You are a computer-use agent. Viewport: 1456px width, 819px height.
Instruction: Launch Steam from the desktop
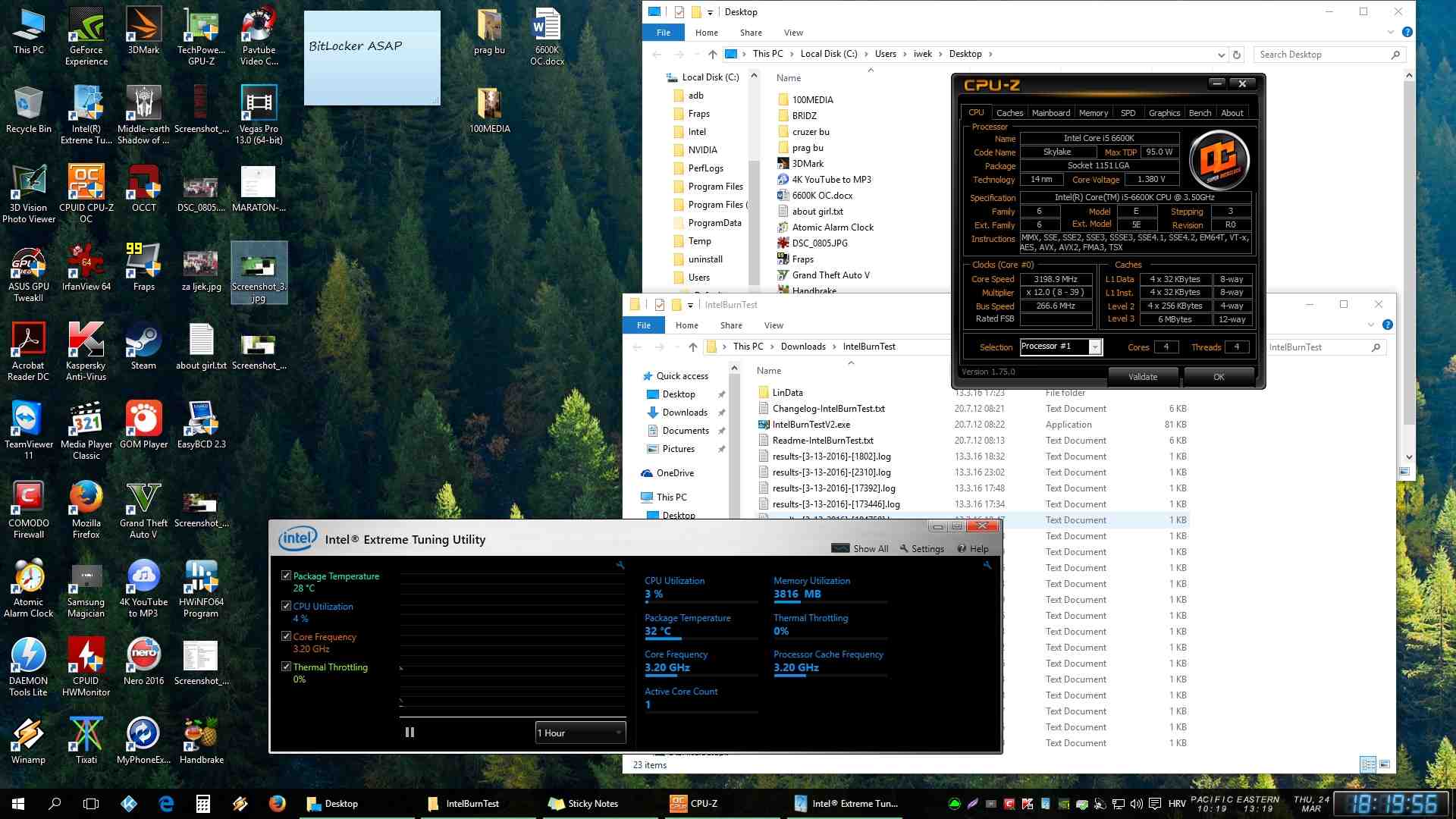coord(143,346)
